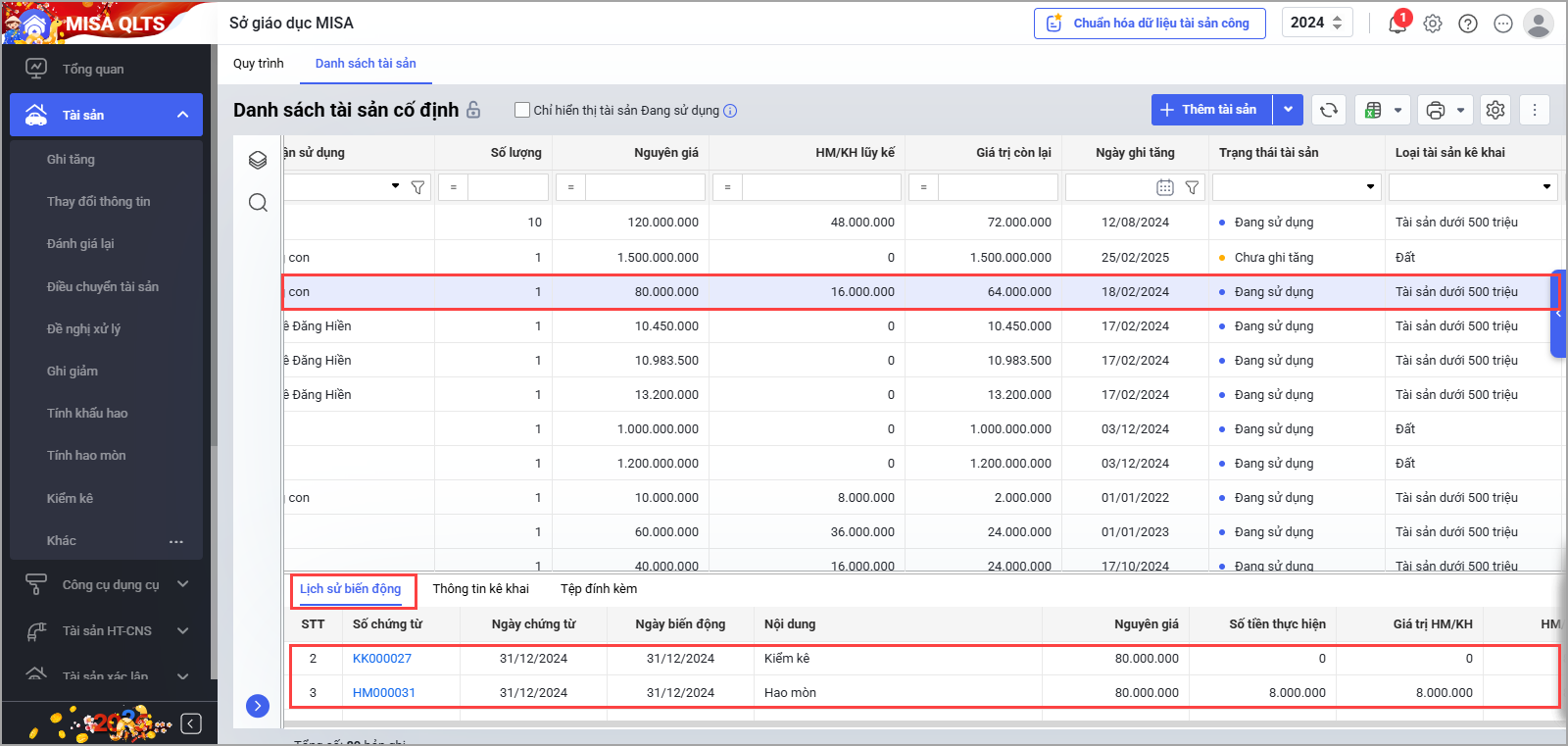
Task: Select Tính khấu hao in sidebar
Action: pyautogui.click(x=87, y=413)
